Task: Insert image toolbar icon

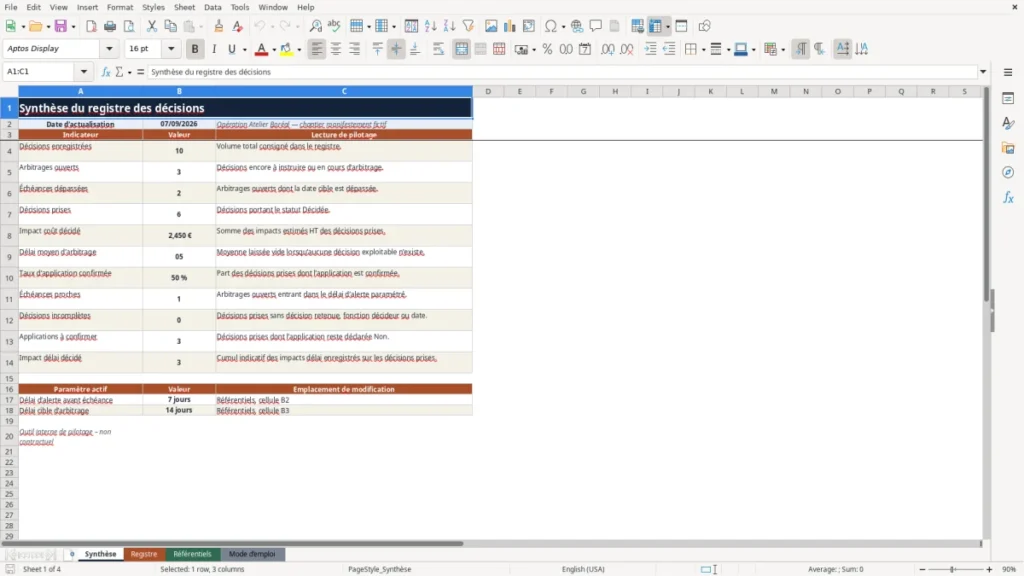Action: 491,26
